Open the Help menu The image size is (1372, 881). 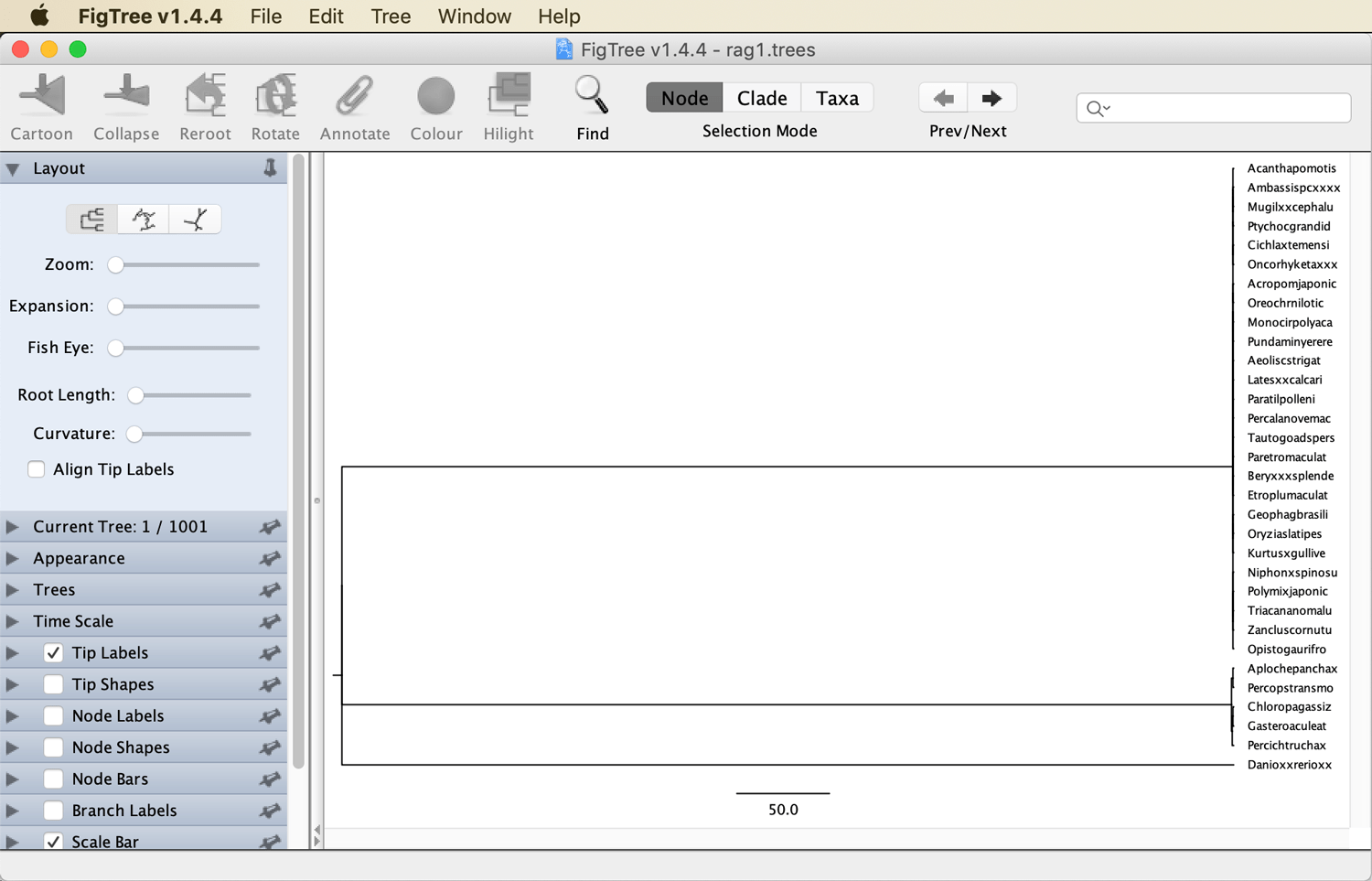(x=559, y=16)
